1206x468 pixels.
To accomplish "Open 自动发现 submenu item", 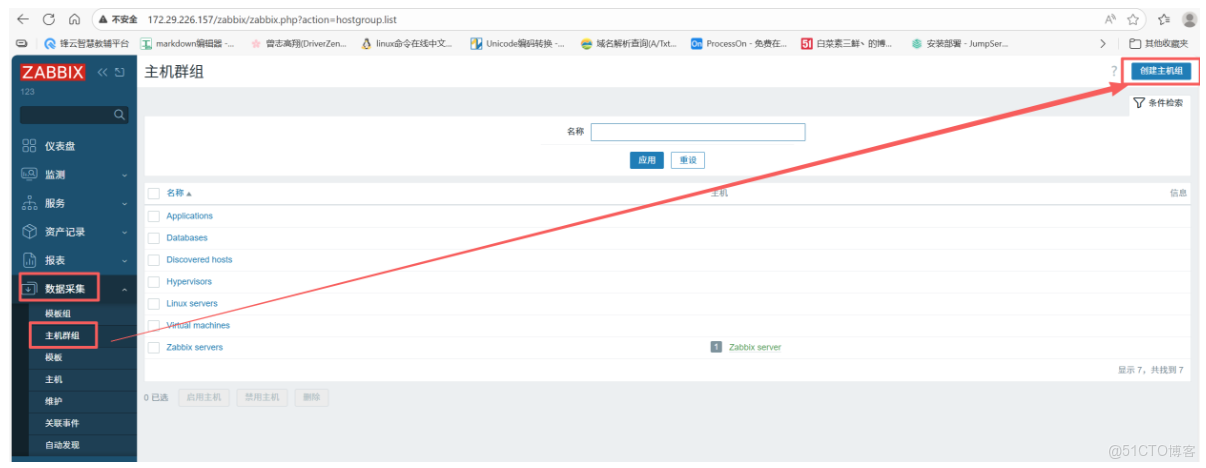I will coord(62,446).
